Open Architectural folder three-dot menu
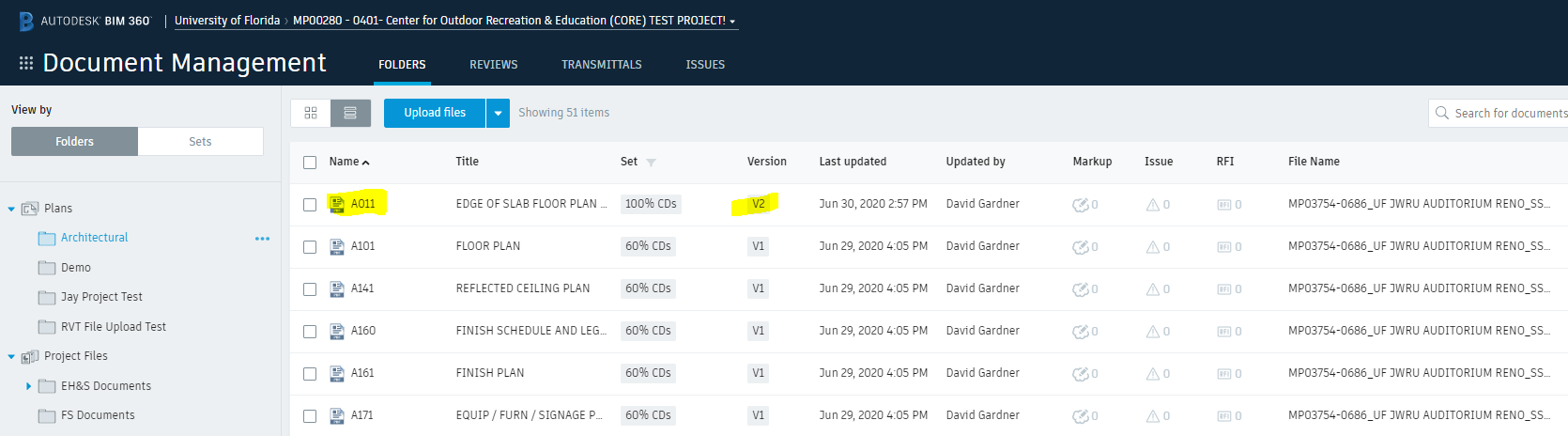Viewport: 1568px width, 436px height. (262, 239)
